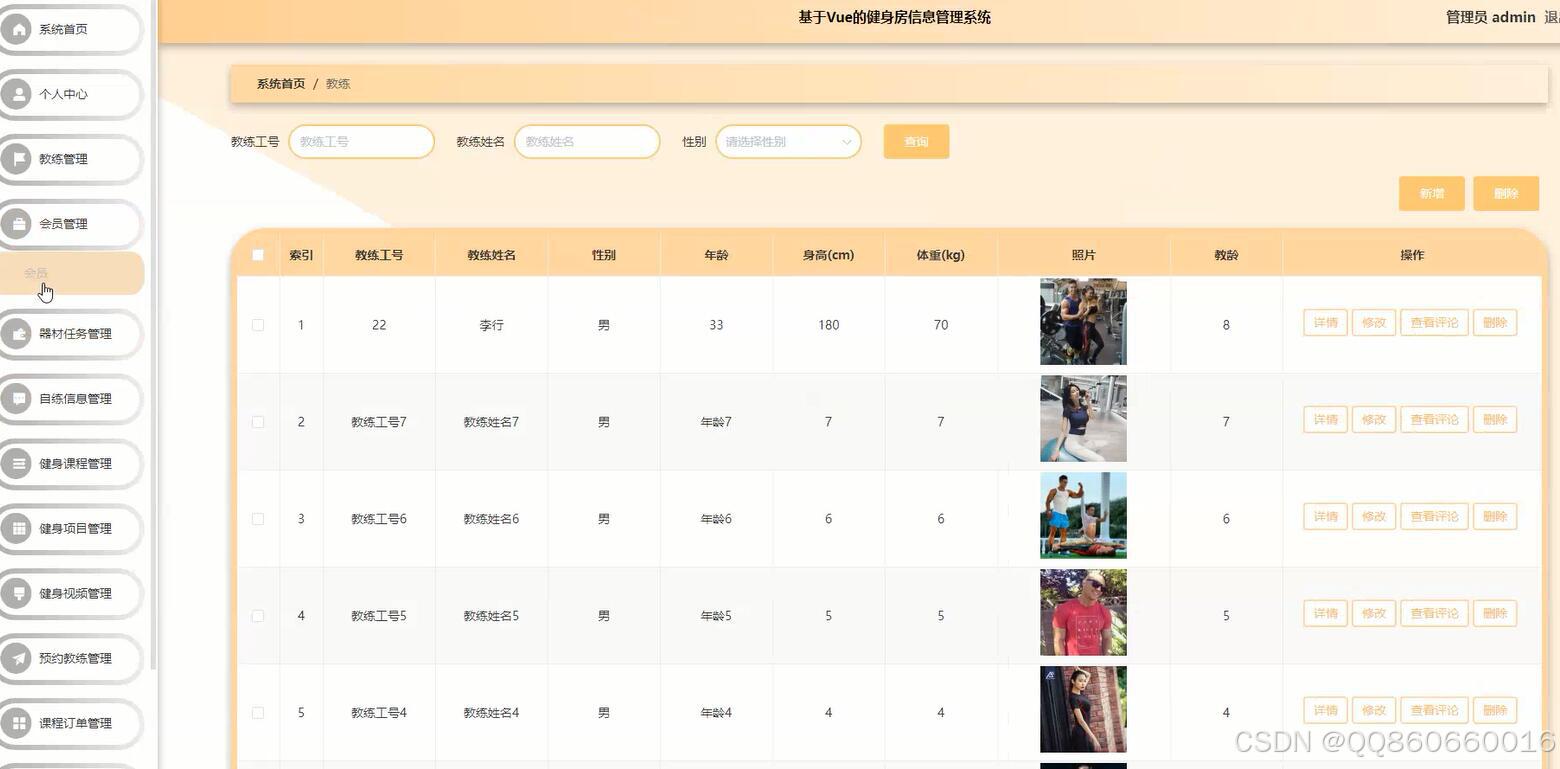Click 查看评论 for 教练工号4 row

click(x=1435, y=711)
